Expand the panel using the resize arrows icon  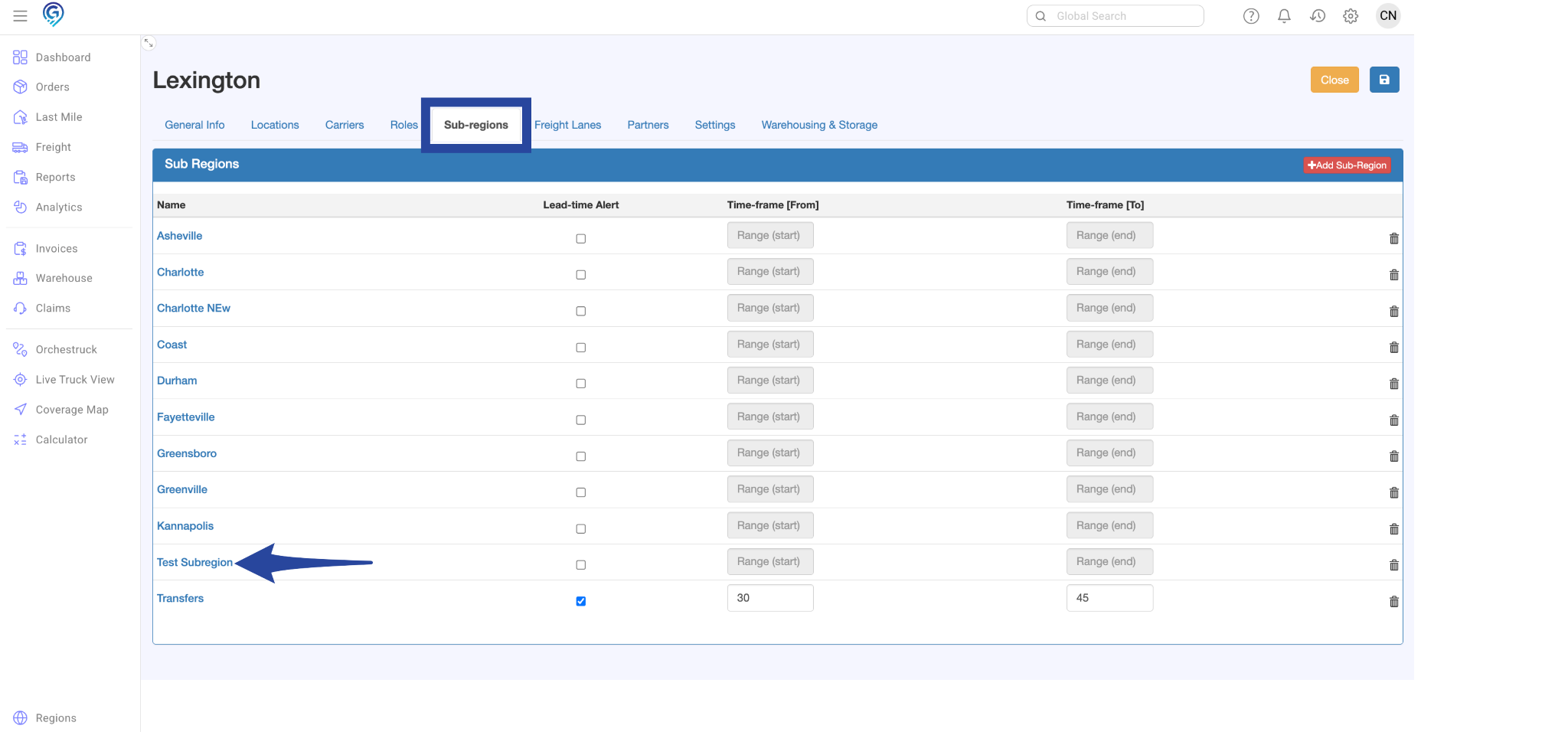click(149, 44)
